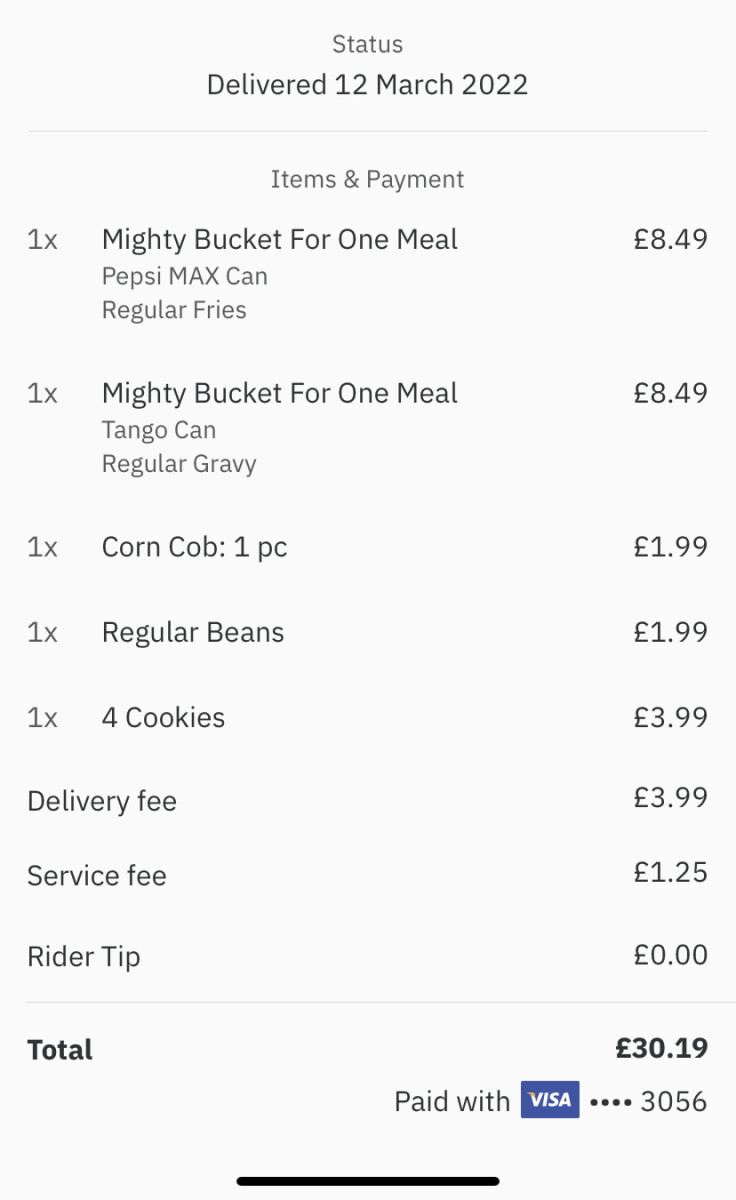
Task: Tap the Regular Gravy option text
Action: (x=179, y=464)
